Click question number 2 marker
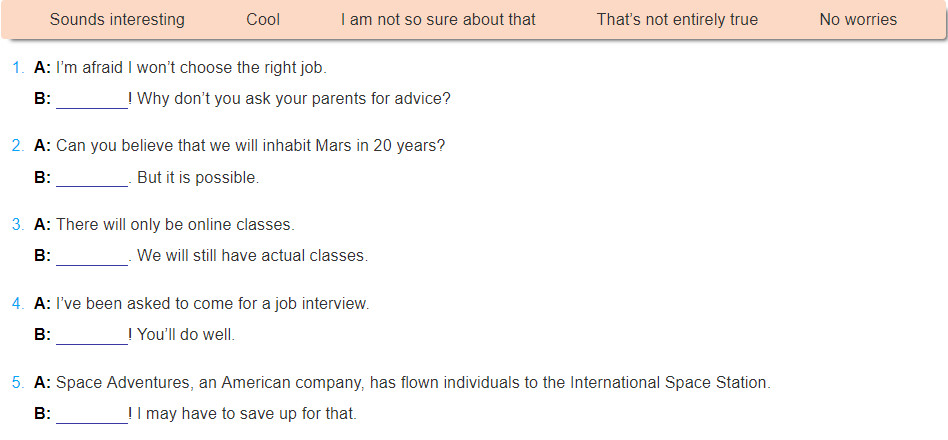This screenshot has height=440, width=948. 18,146
